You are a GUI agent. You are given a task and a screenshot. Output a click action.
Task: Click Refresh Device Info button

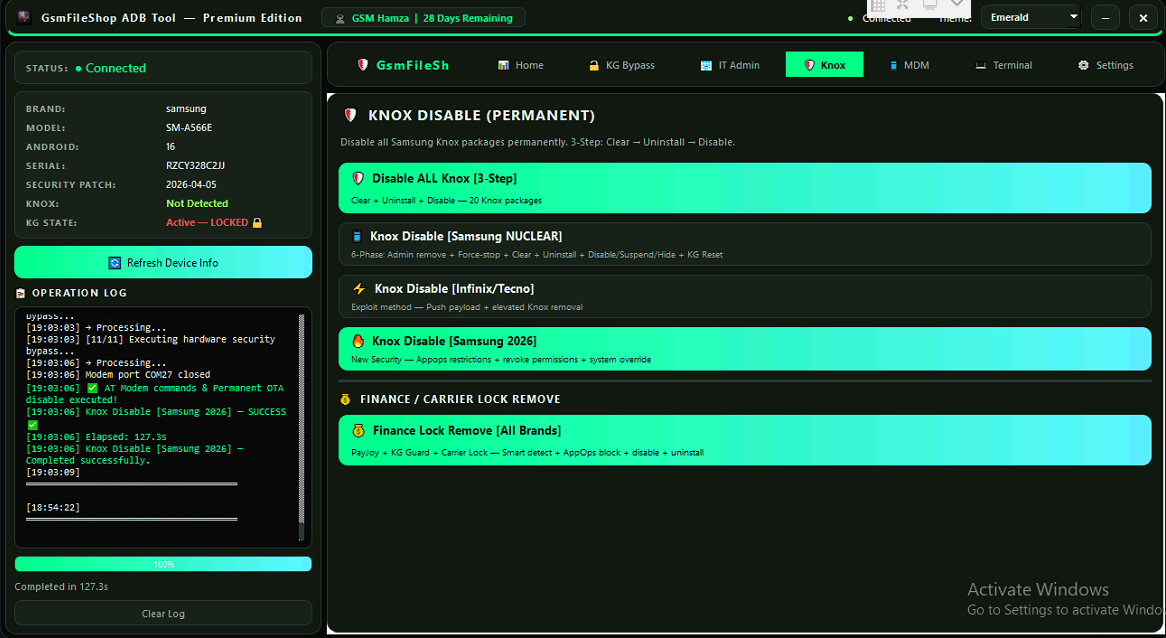click(x=163, y=262)
